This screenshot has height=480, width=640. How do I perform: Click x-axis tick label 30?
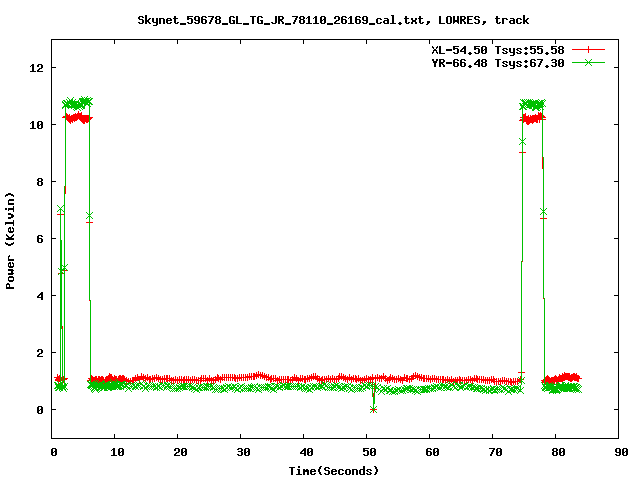coord(243,452)
